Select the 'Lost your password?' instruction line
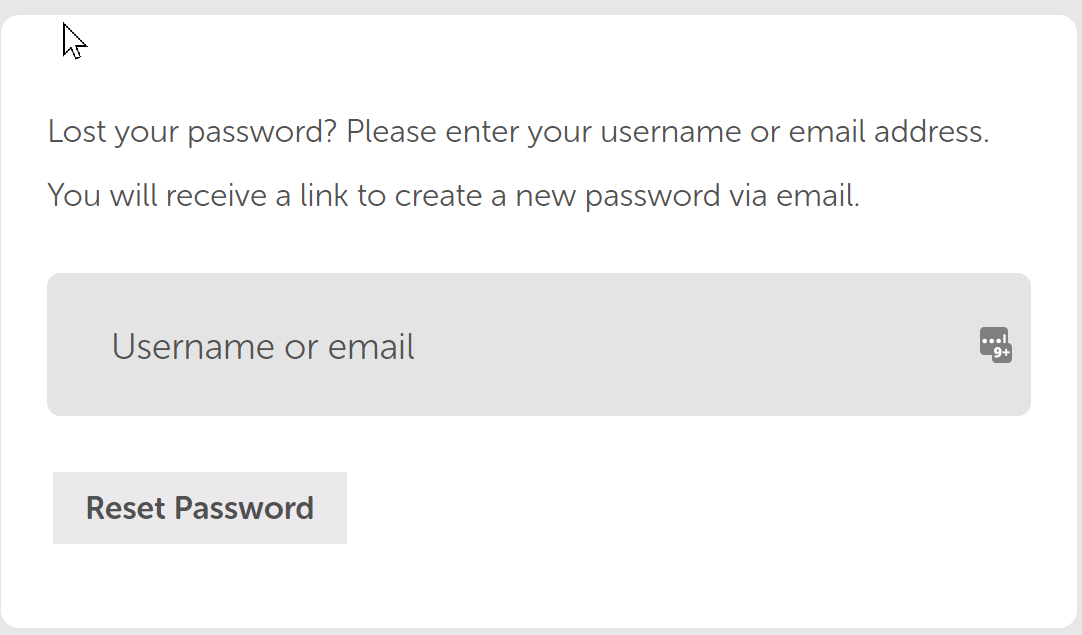The image size is (1082, 635). (x=518, y=131)
